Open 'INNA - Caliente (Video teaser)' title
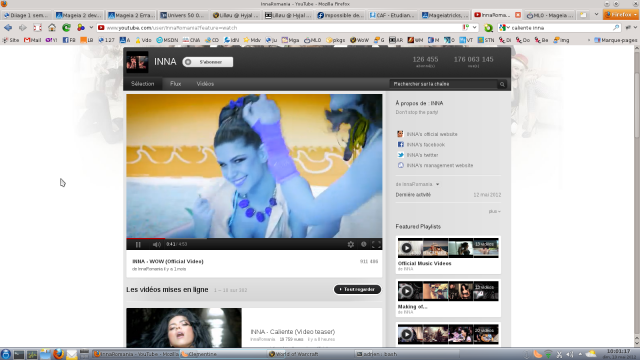The height and width of the screenshot is (360, 640). point(293,332)
